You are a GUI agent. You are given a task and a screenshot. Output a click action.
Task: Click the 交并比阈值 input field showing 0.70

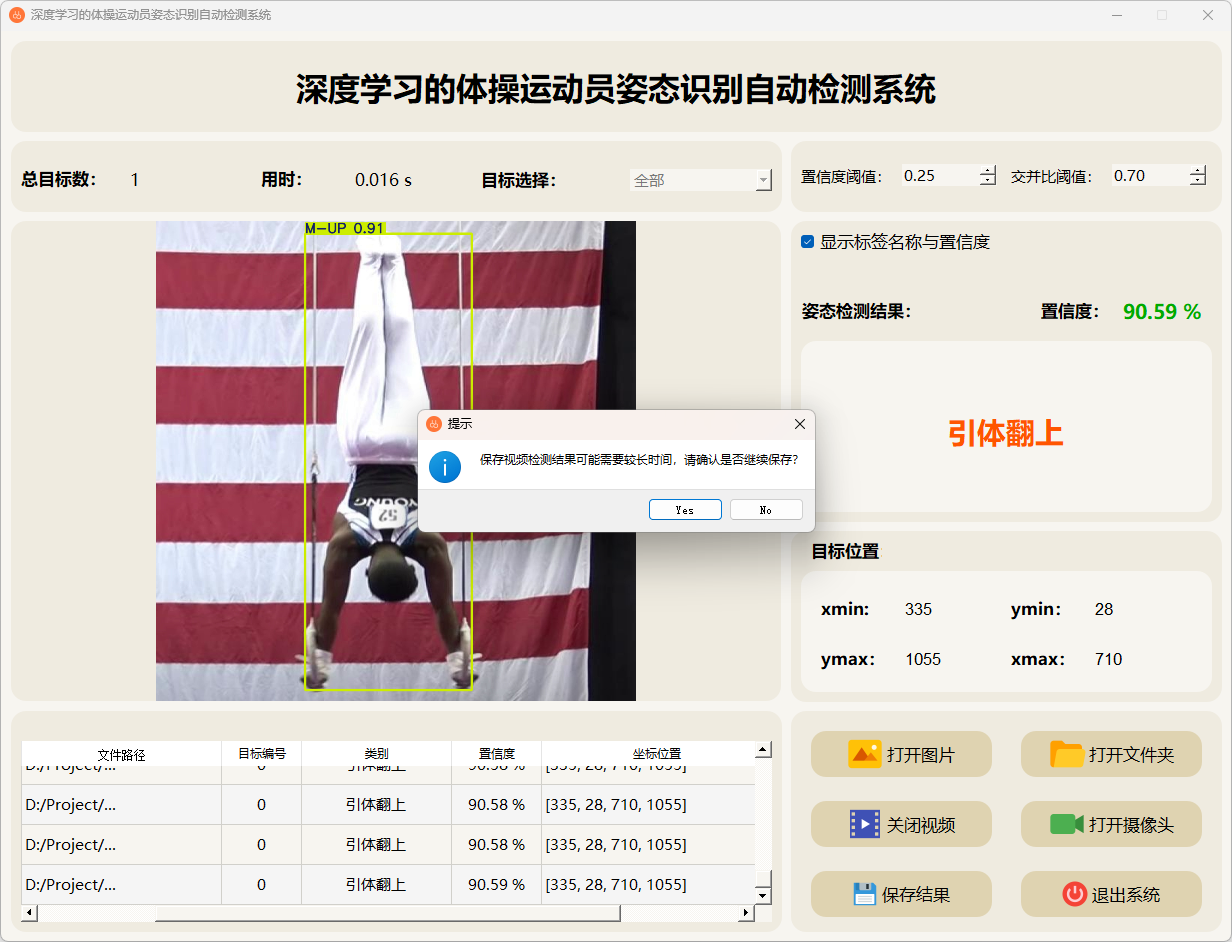pos(1150,176)
